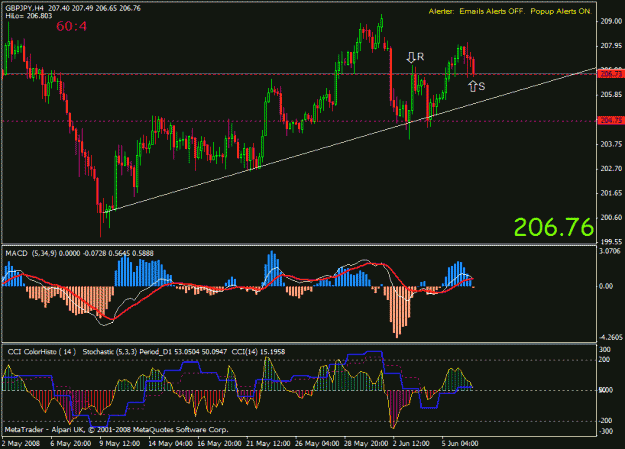
Task: Click the 199.55 price axis label
Action: 611,242
